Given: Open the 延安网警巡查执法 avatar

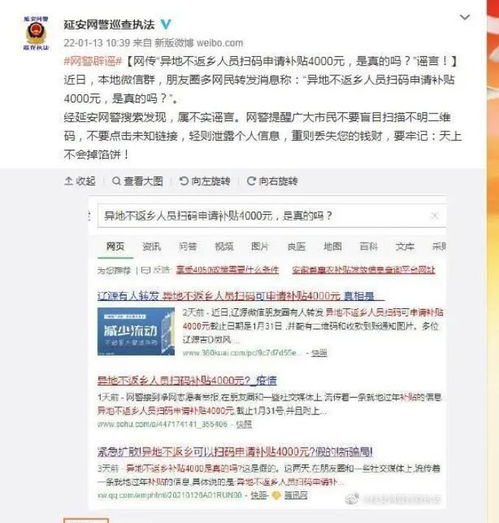Looking at the screenshot, I should (36, 33).
